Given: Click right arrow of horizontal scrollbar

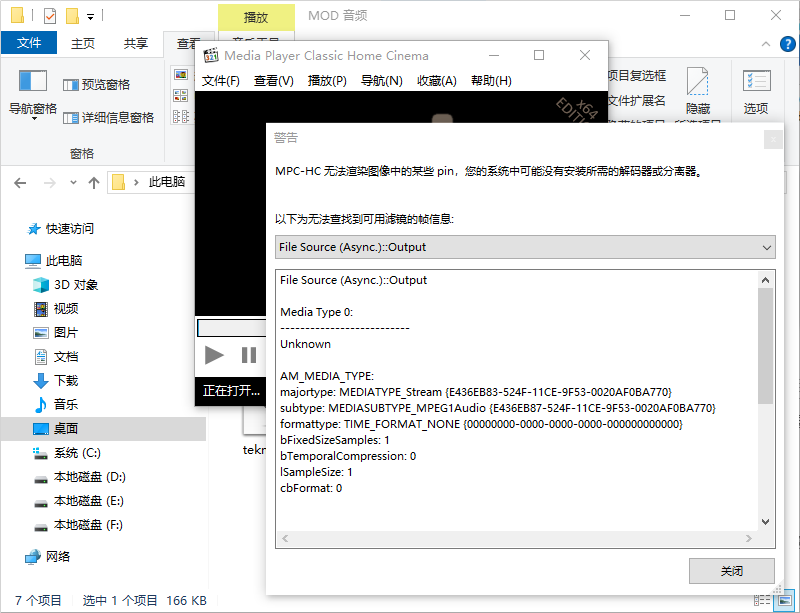Looking at the screenshot, I should (749, 538).
